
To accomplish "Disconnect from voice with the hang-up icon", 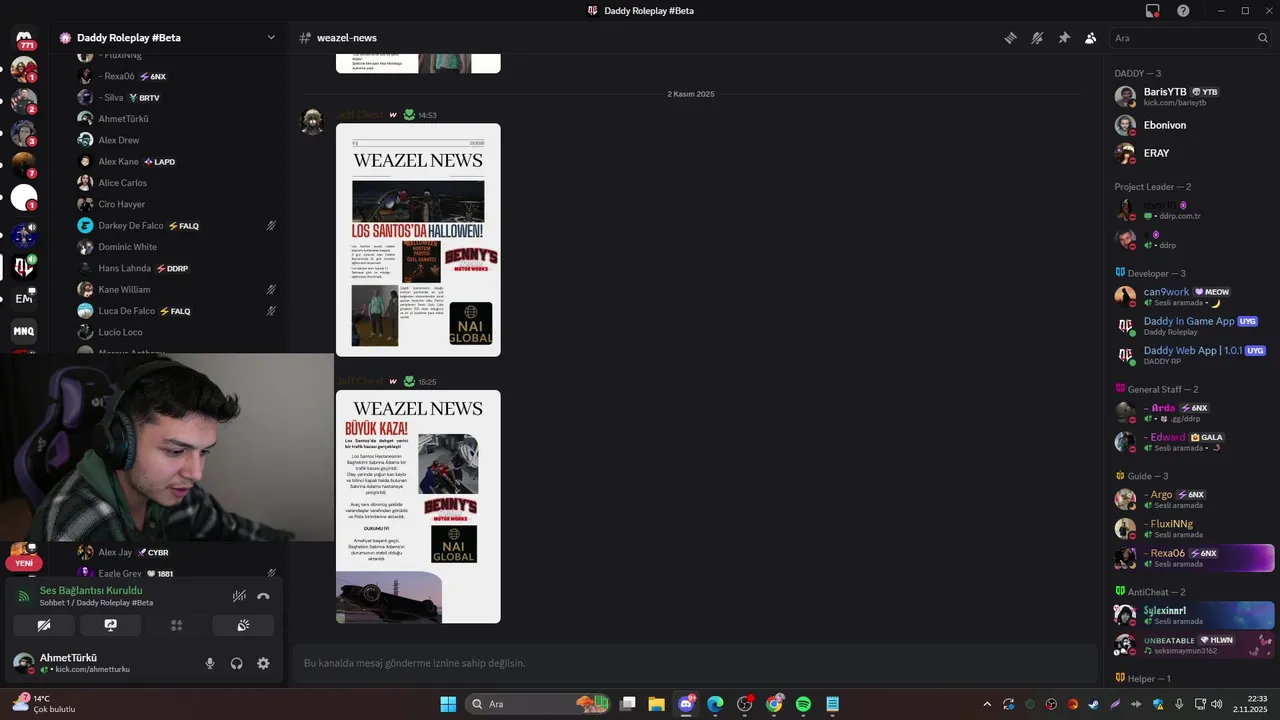I will coord(263,596).
